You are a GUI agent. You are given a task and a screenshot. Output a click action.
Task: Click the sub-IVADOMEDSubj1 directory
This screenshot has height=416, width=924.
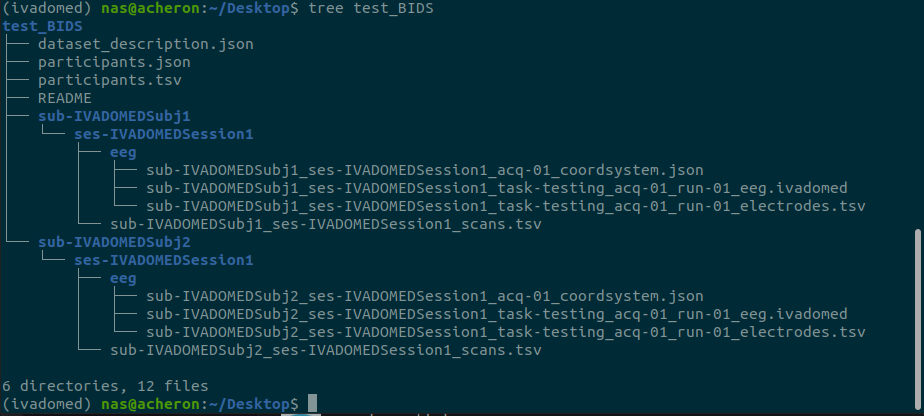tap(114, 116)
